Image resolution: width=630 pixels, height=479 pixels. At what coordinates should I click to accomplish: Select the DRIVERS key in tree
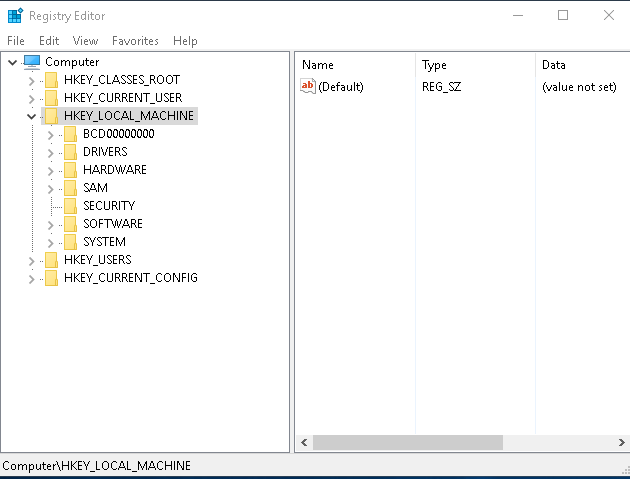(x=105, y=152)
